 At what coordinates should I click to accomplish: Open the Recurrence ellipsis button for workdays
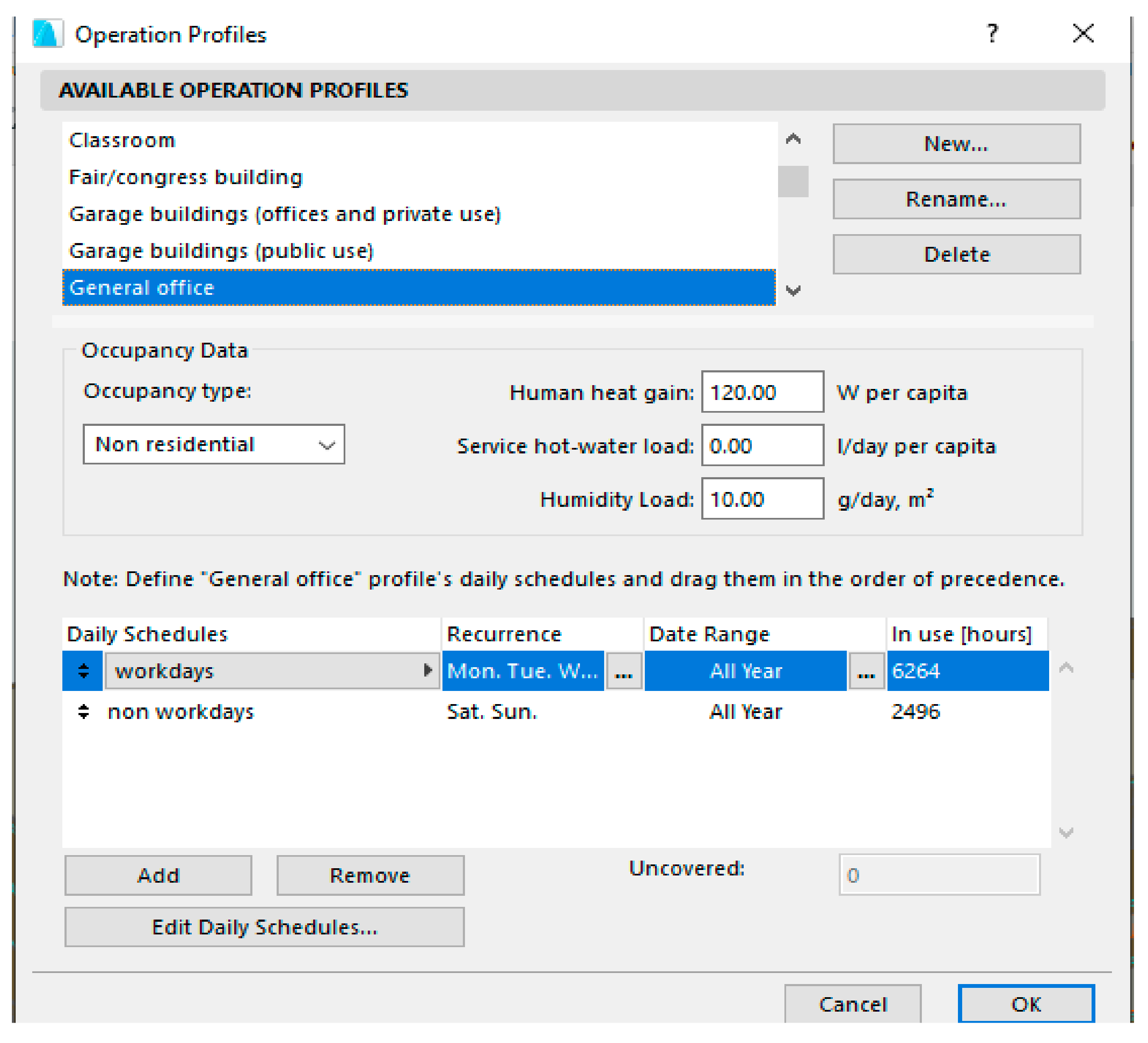tap(624, 672)
